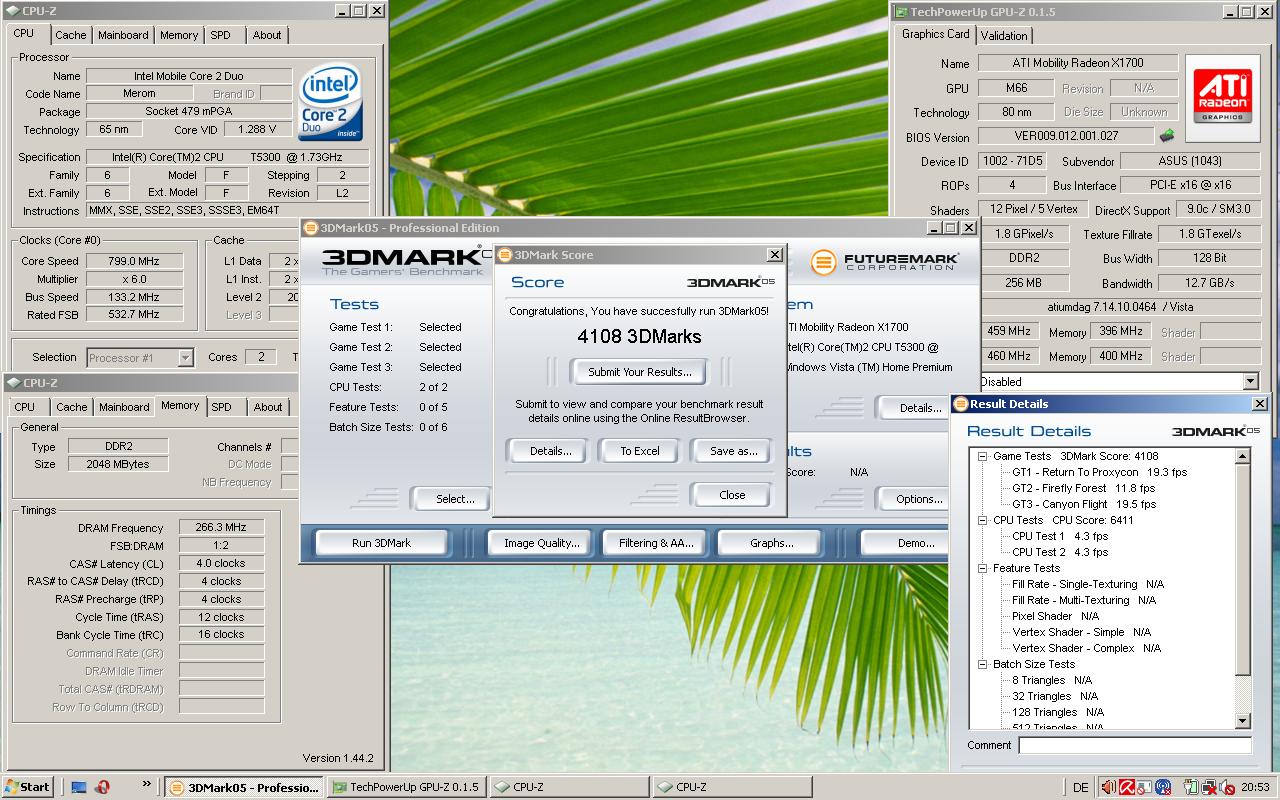
Task: Open the Graphs button
Action: point(771,543)
